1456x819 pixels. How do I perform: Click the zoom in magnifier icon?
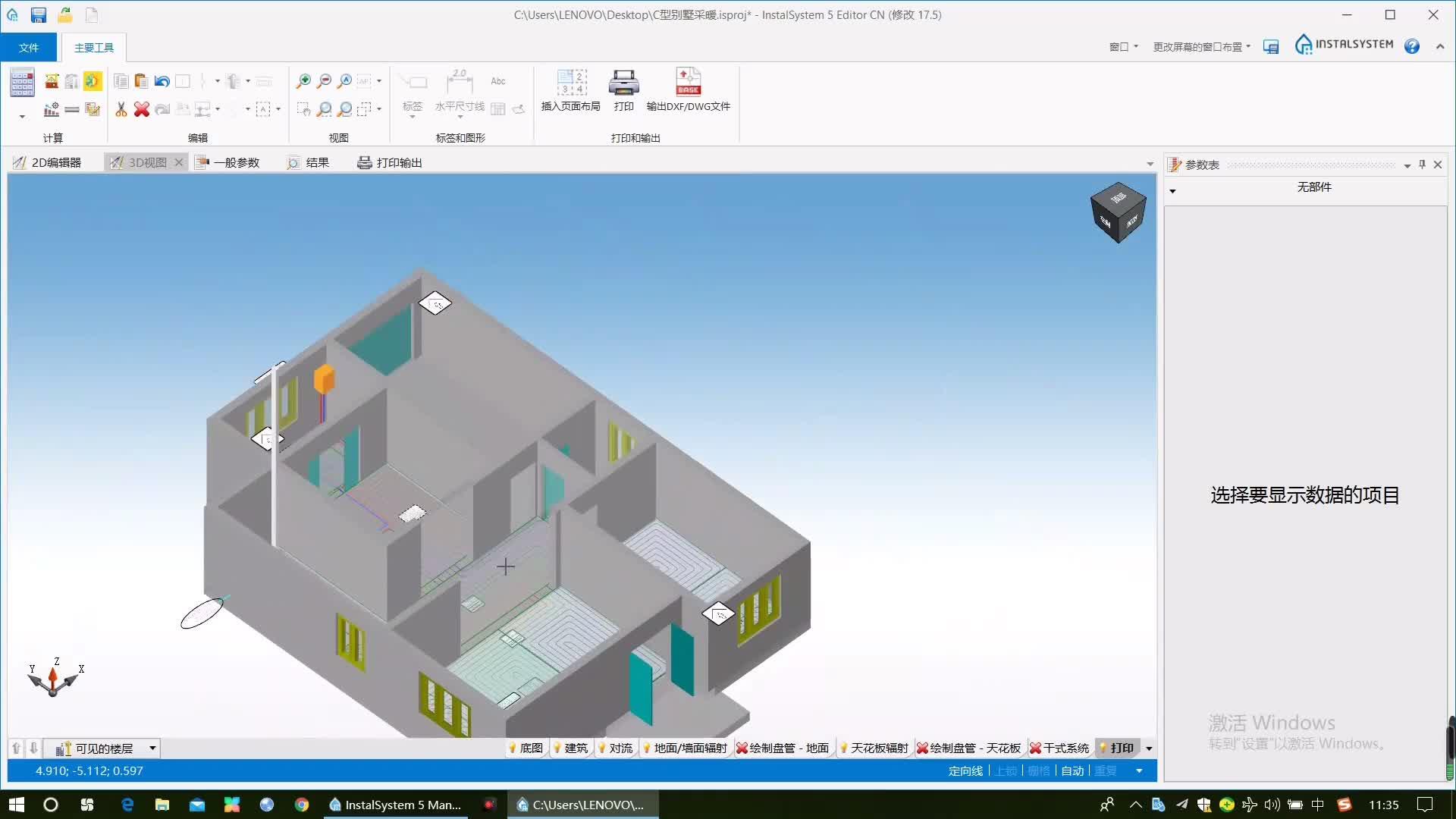[303, 81]
